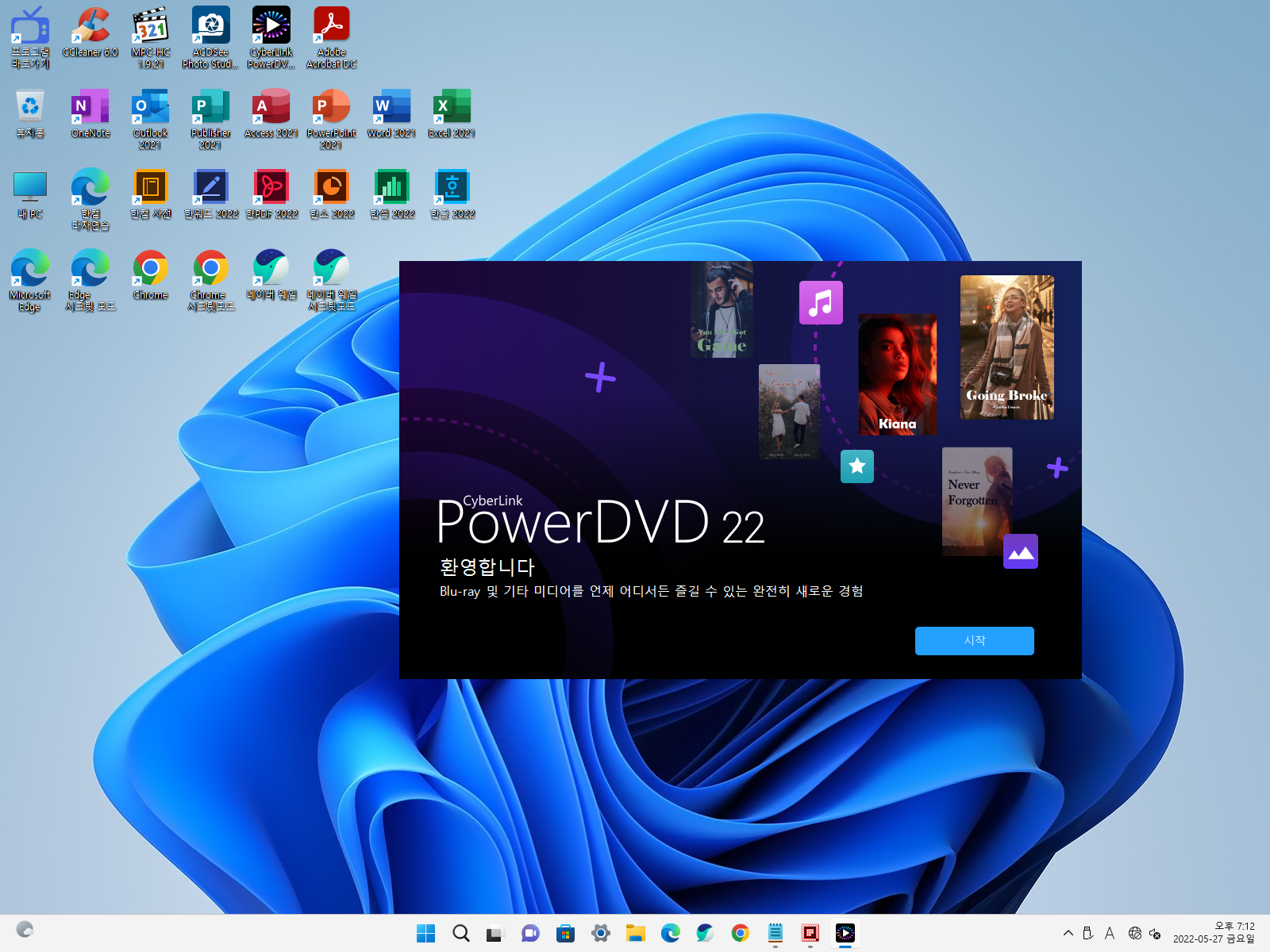
Task: Open 한쇼 2022 shortcut
Action: tap(331, 194)
